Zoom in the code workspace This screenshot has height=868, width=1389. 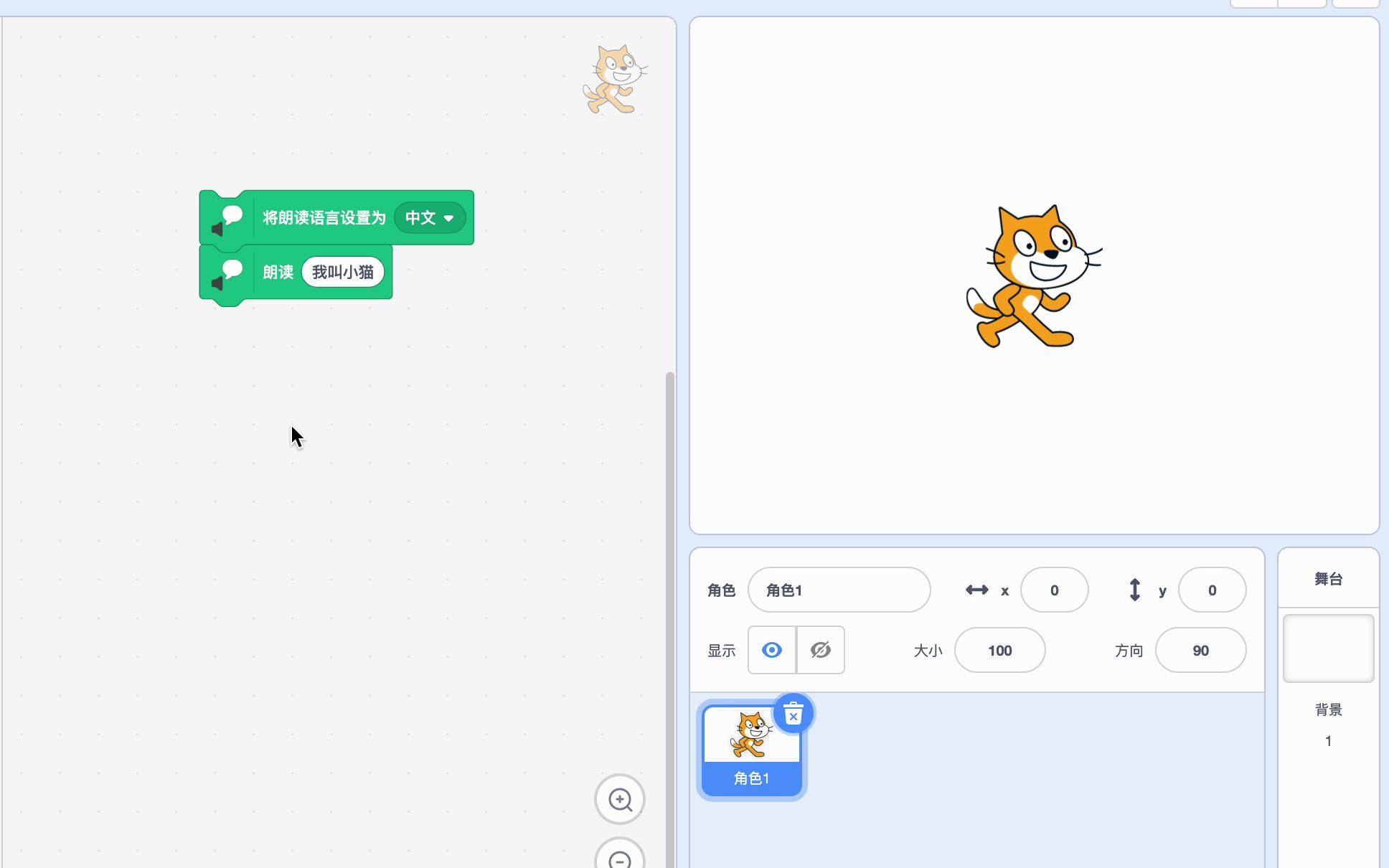pyautogui.click(x=620, y=799)
